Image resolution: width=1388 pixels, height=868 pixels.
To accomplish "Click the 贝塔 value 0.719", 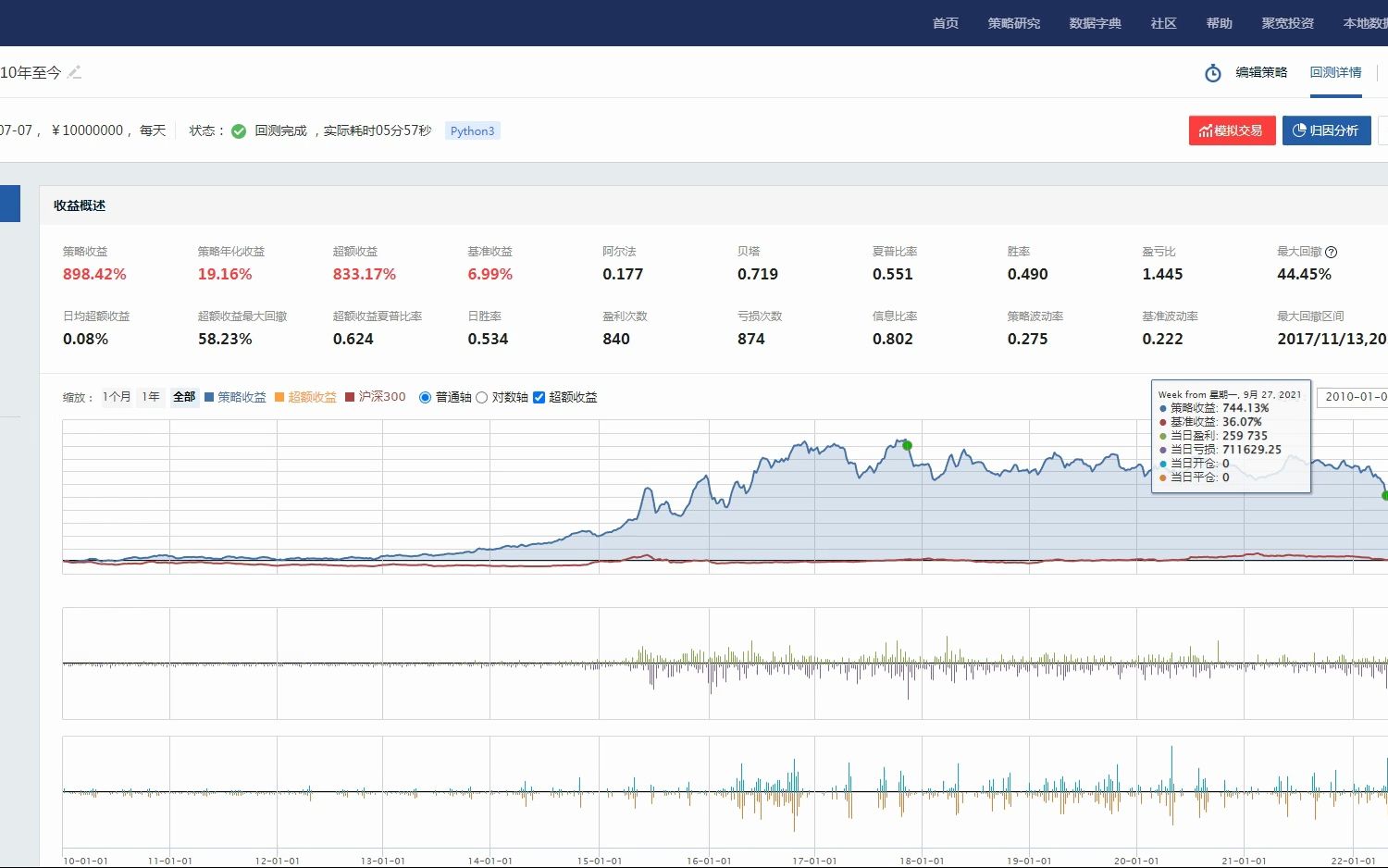I will click(758, 274).
